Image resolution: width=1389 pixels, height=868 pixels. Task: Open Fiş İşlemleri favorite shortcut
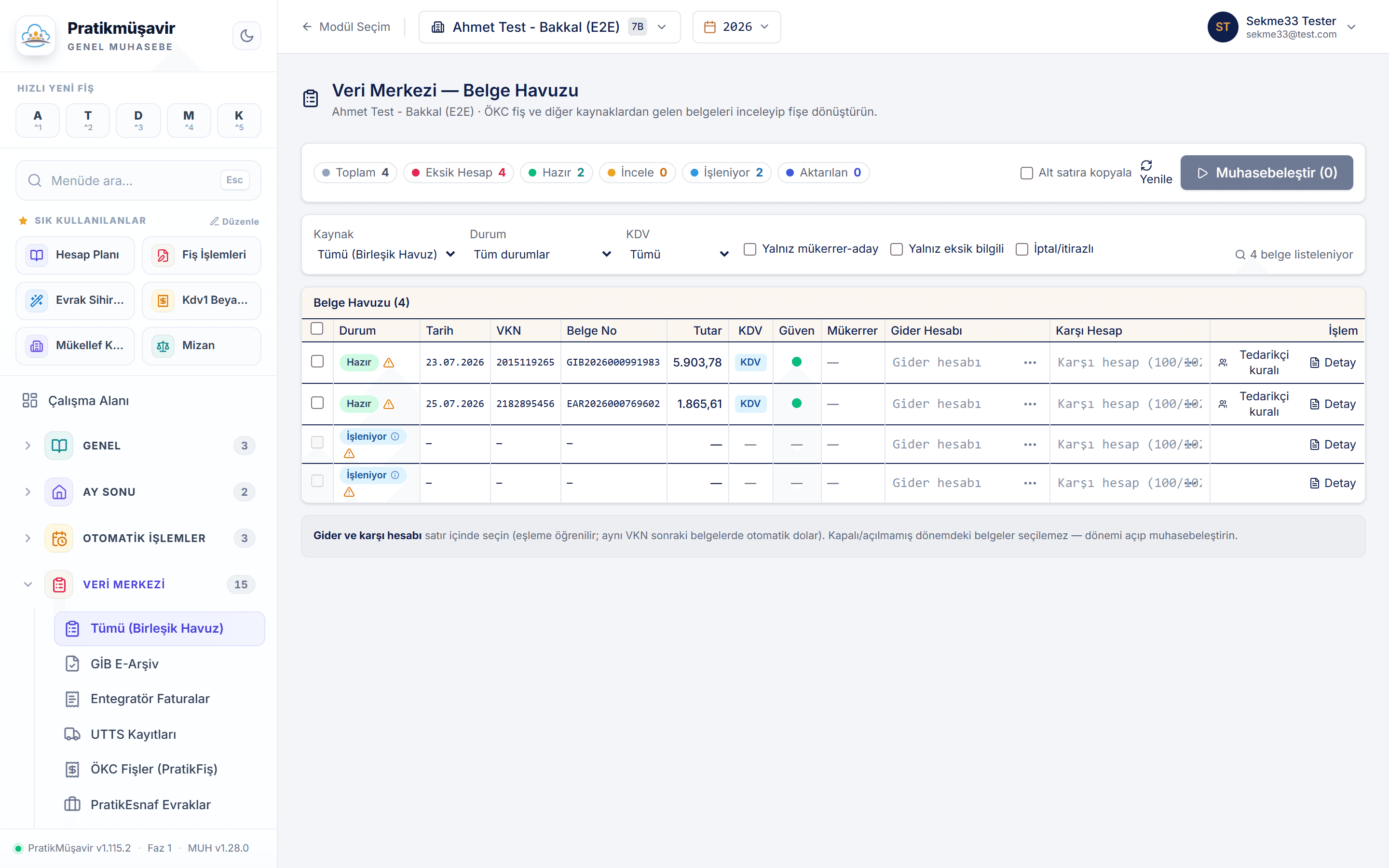click(x=202, y=255)
